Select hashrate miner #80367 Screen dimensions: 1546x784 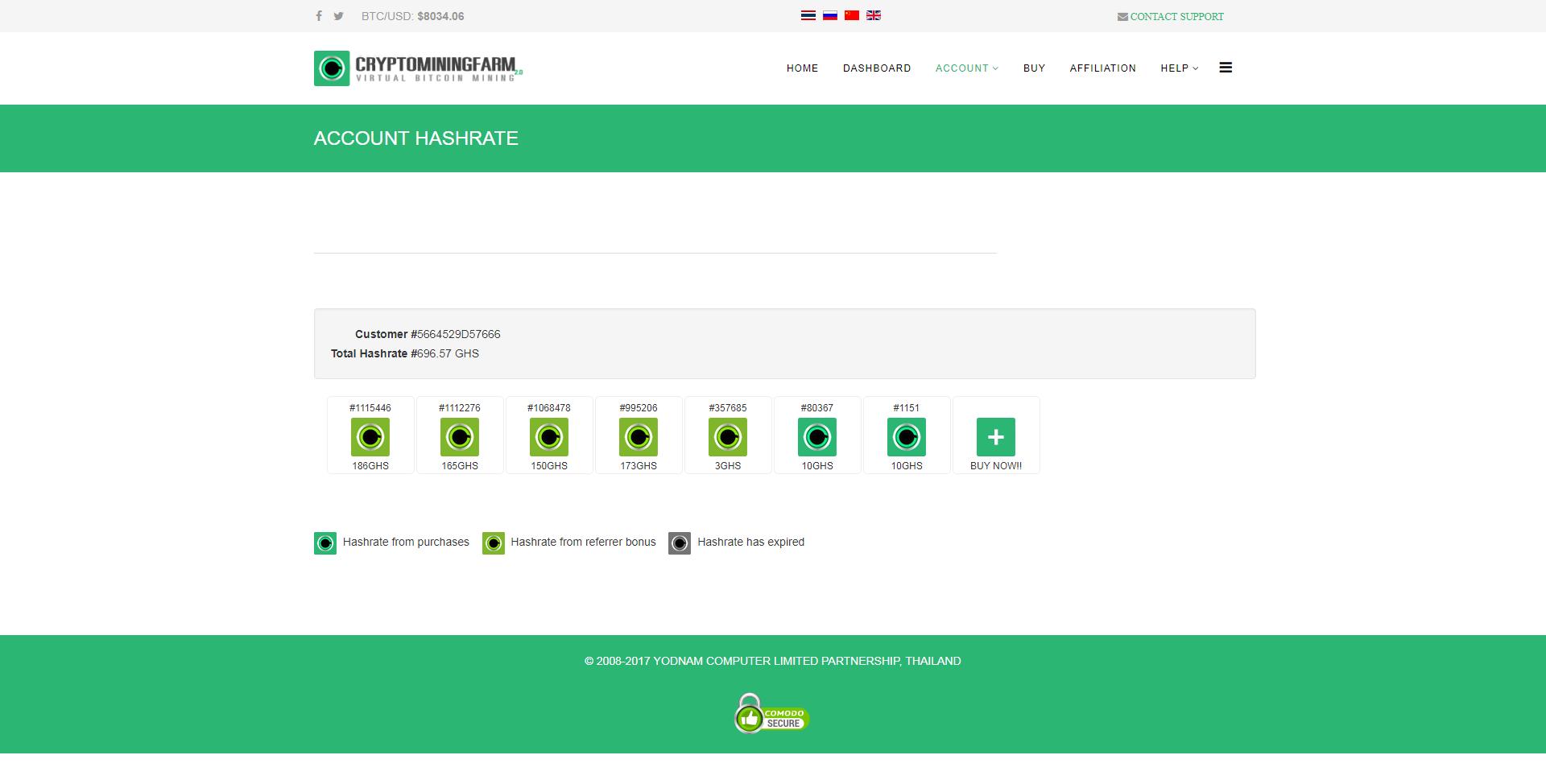pyautogui.click(x=816, y=437)
